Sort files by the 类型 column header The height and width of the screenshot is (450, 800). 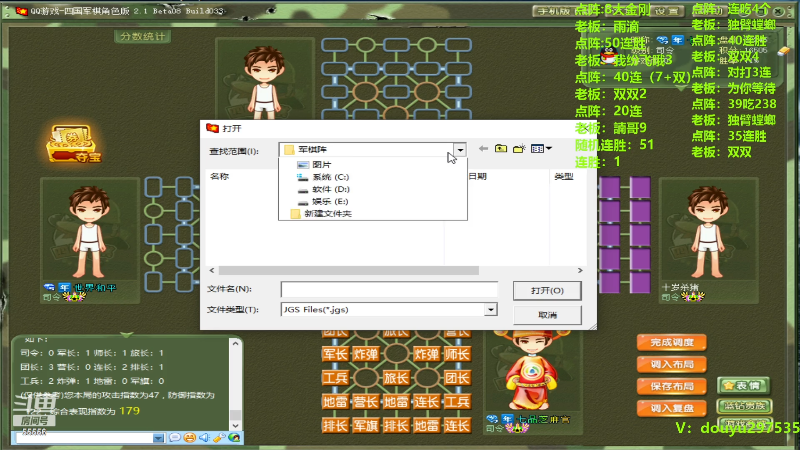(564, 176)
